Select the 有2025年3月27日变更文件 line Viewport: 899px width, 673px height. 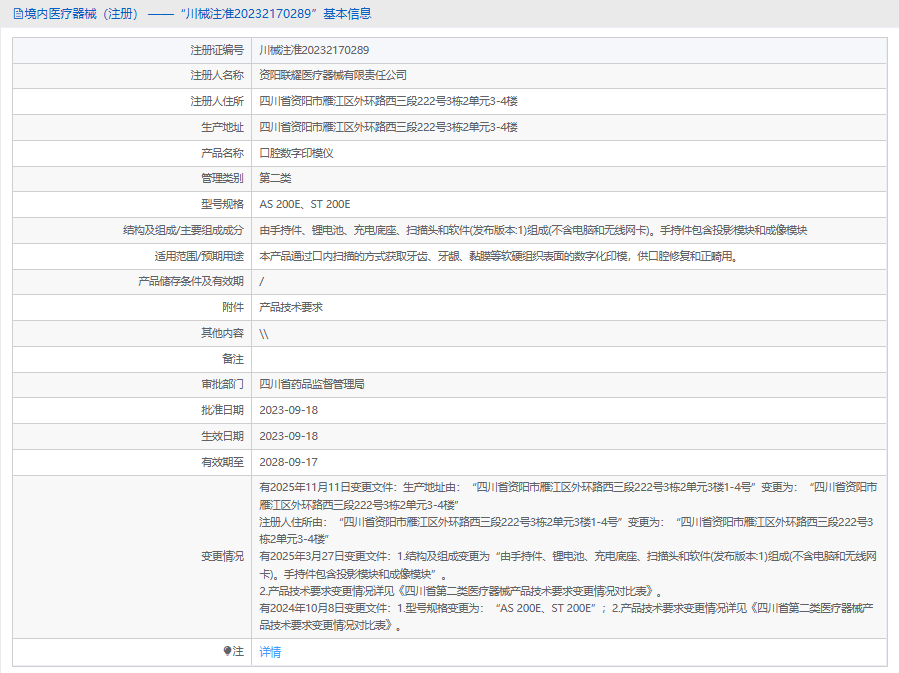pos(568,565)
